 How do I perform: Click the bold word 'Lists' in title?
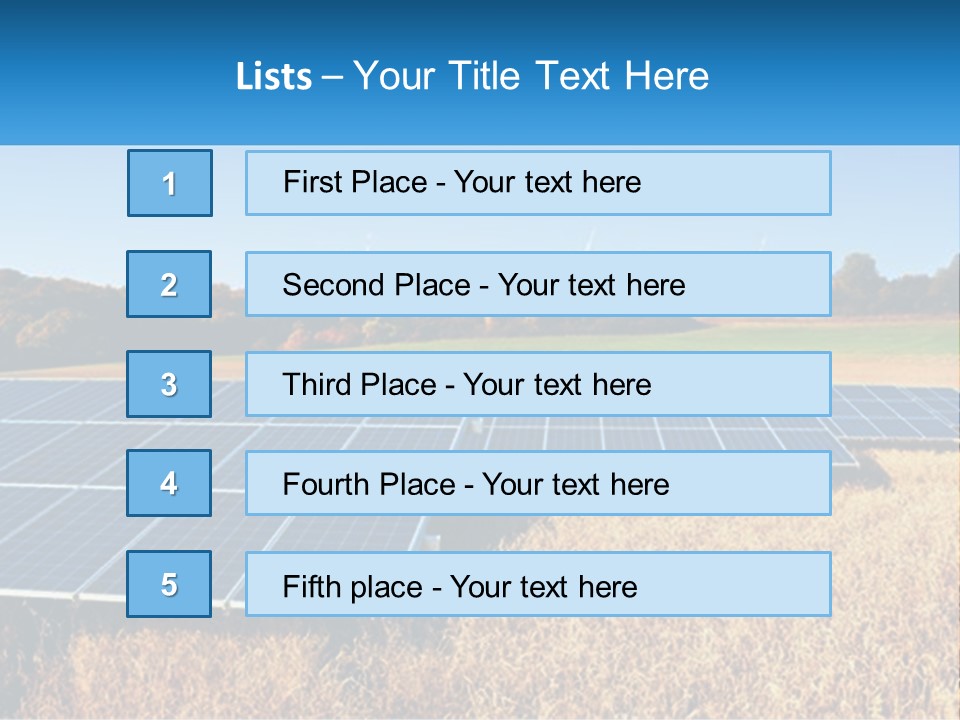[274, 77]
